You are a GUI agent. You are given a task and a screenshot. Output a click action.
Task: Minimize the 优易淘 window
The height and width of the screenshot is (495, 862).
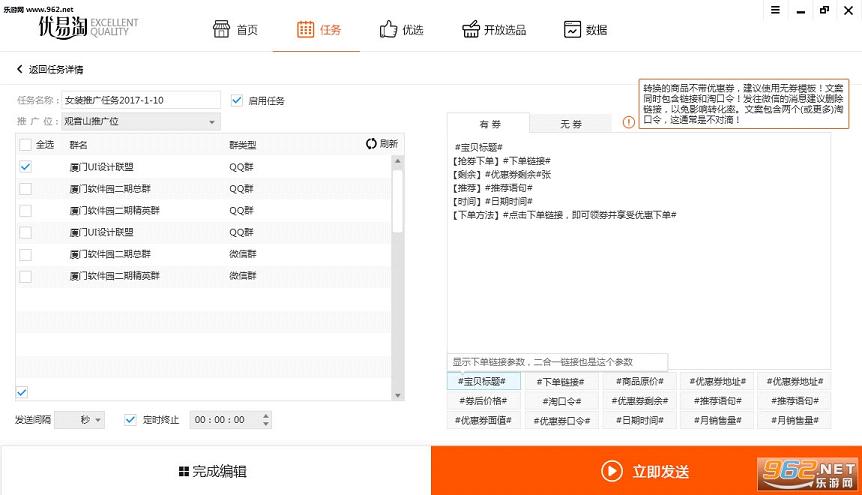pos(800,11)
